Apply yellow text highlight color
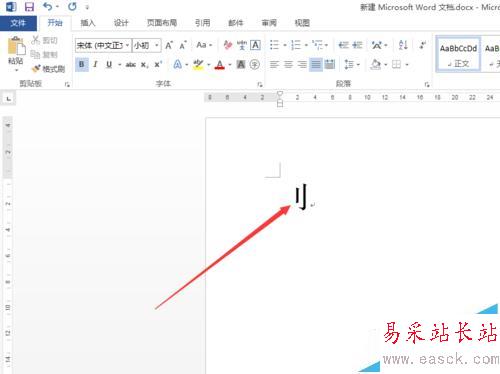Image resolution: width=500 pixels, height=374 pixels. pyautogui.click(x=198, y=64)
